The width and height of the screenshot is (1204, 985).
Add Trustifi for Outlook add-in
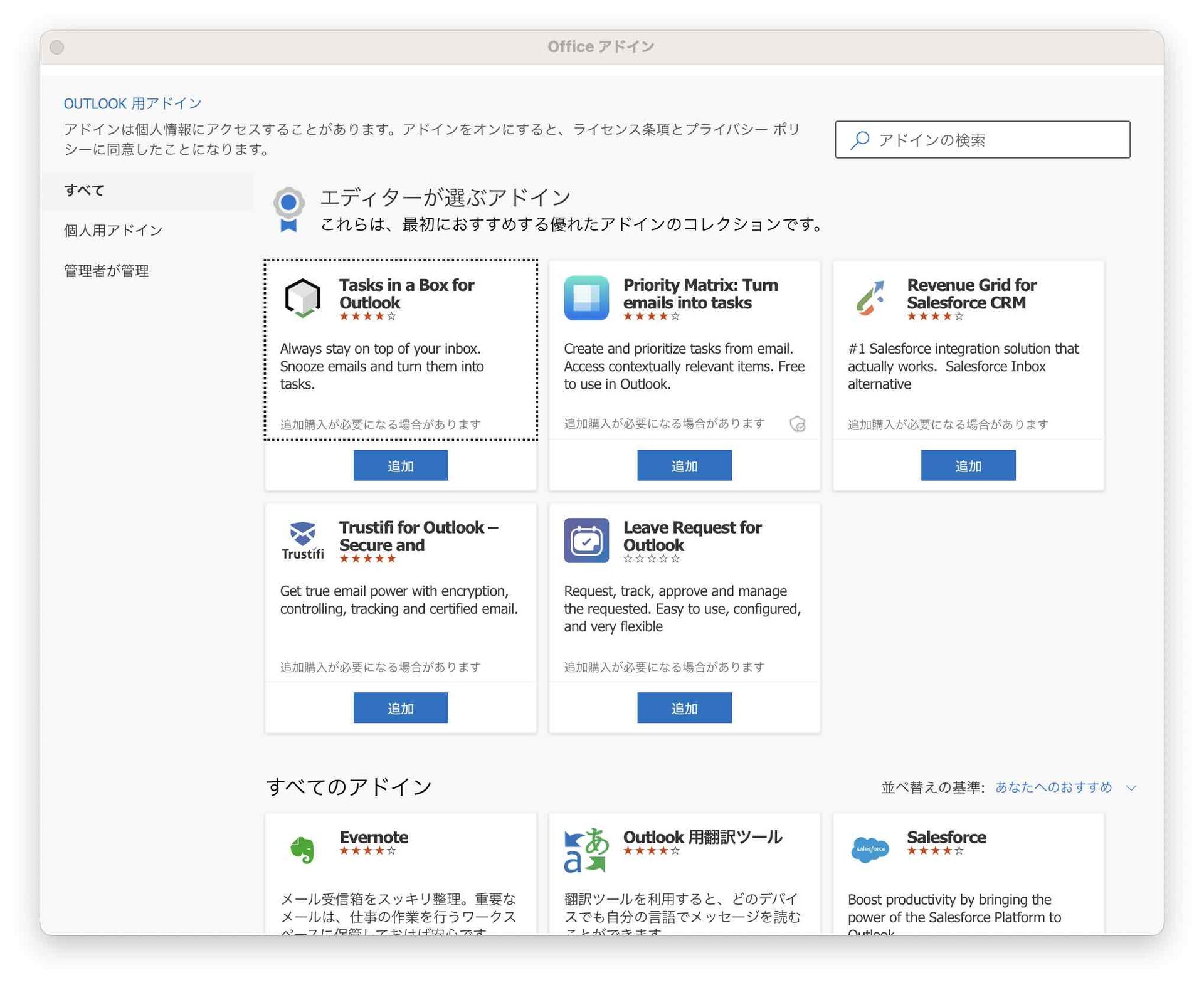401,708
